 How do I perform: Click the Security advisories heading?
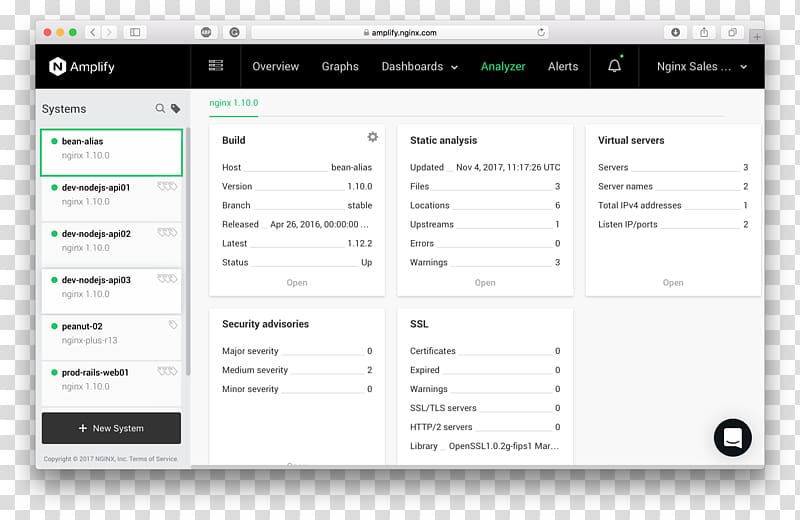(x=265, y=324)
